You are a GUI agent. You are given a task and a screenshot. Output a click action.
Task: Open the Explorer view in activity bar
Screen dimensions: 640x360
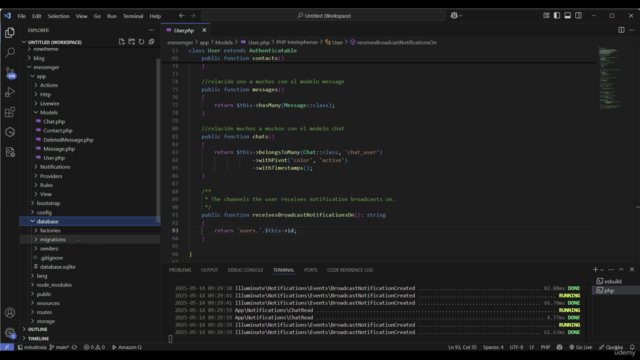(x=10, y=32)
